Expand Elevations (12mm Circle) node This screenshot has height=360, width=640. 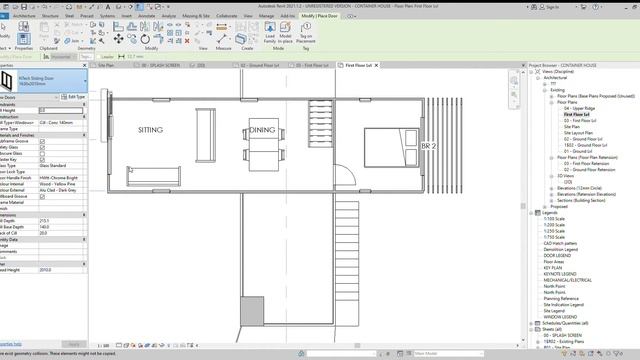[551, 188]
